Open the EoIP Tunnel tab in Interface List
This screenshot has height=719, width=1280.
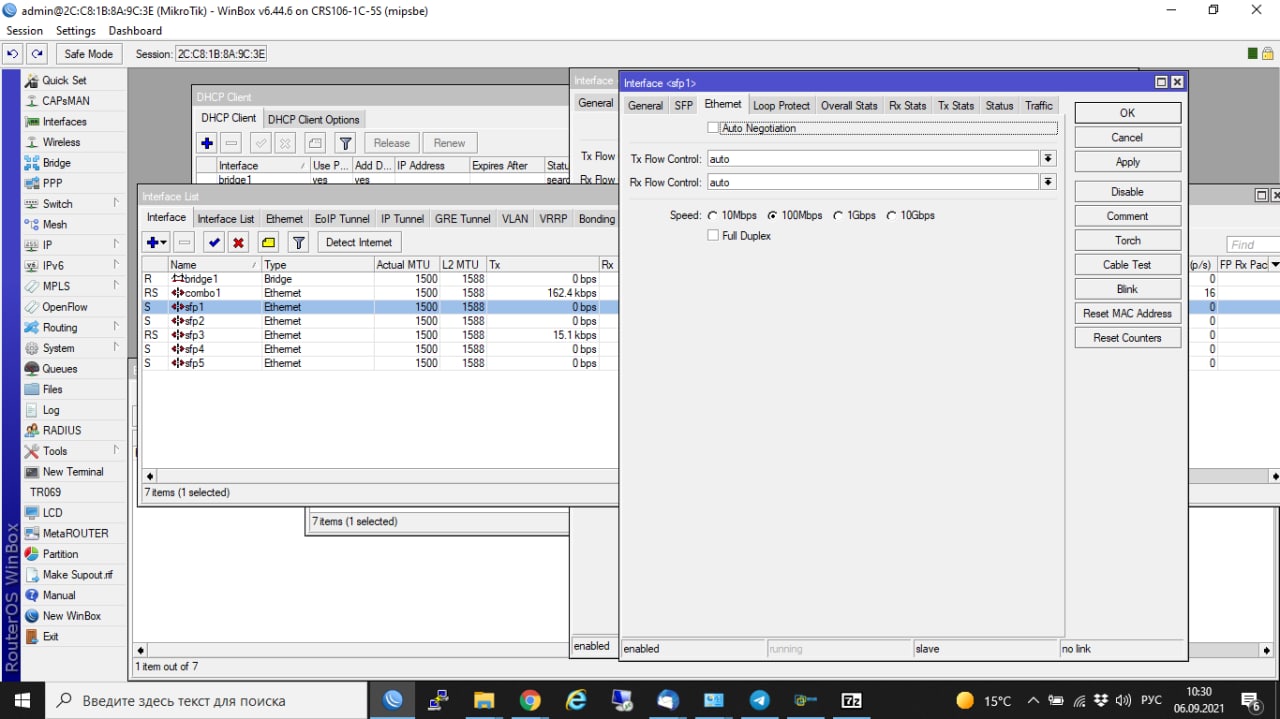(x=342, y=219)
